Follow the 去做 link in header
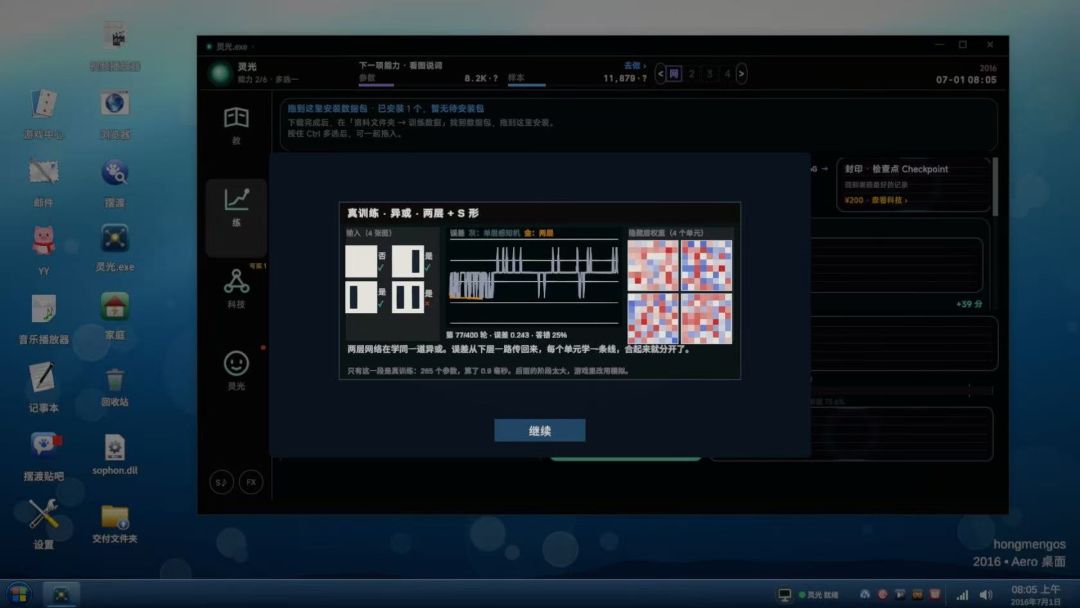Viewport: 1080px width, 608px height. coord(634,65)
